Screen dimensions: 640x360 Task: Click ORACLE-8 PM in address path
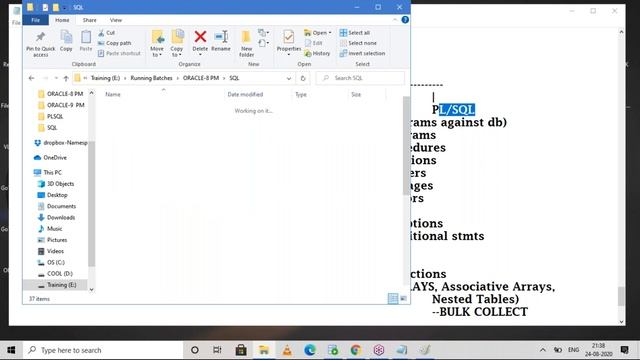pyautogui.click(x=201, y=78)
